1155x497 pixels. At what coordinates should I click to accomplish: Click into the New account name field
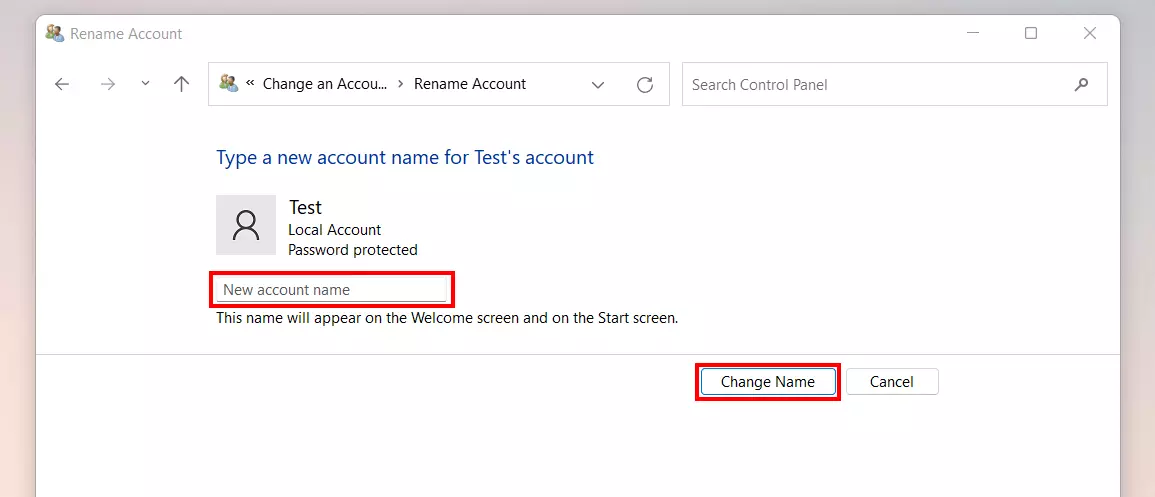click(x=331, y=289)
